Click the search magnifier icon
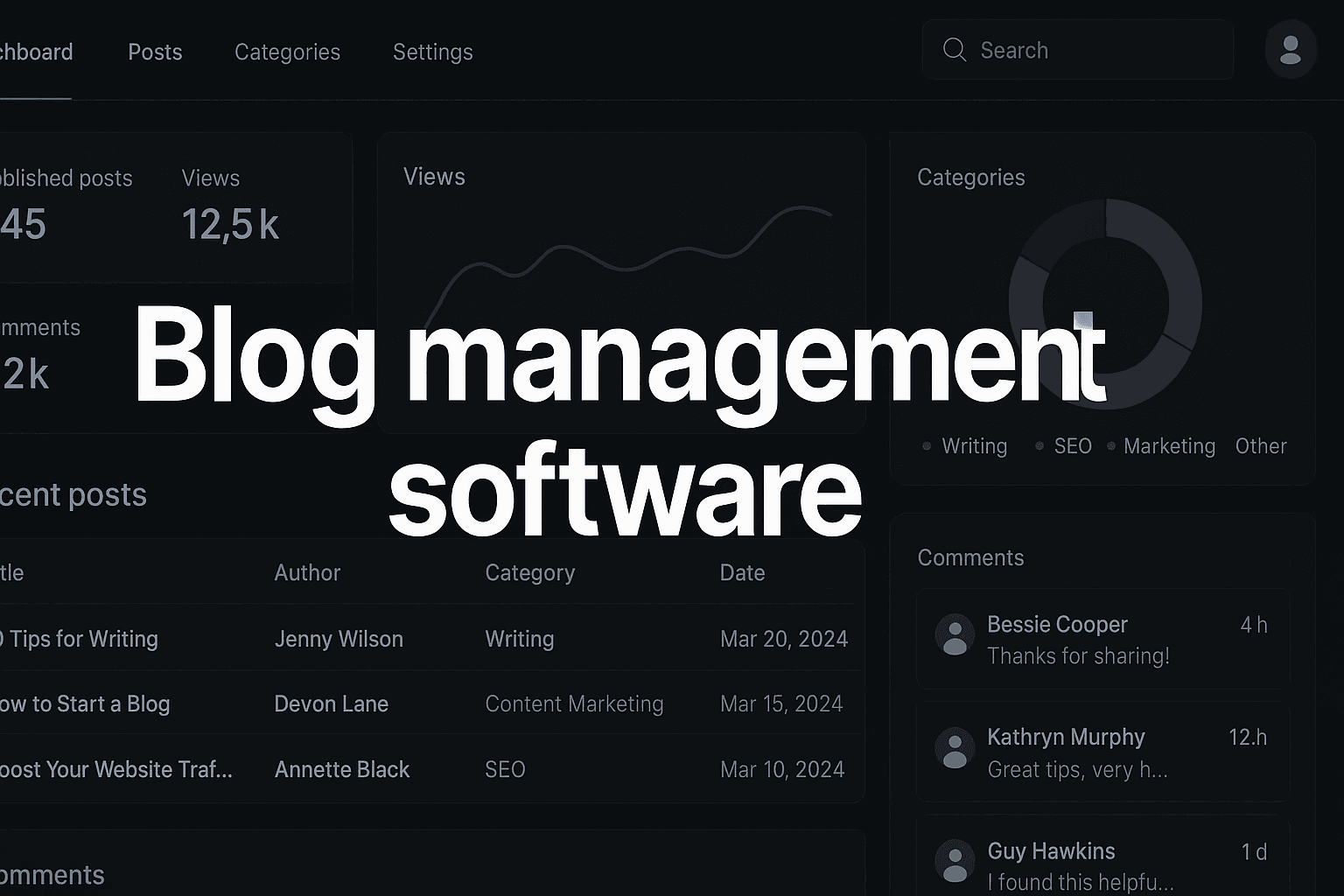Screen dimensions: 1344x896 click(x=955, y=50)
